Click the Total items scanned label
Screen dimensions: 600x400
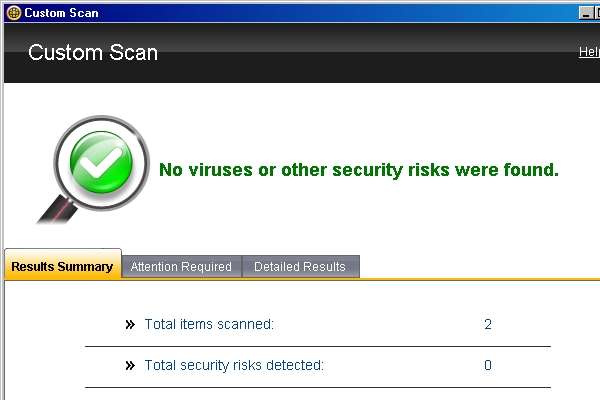point(209,324)
